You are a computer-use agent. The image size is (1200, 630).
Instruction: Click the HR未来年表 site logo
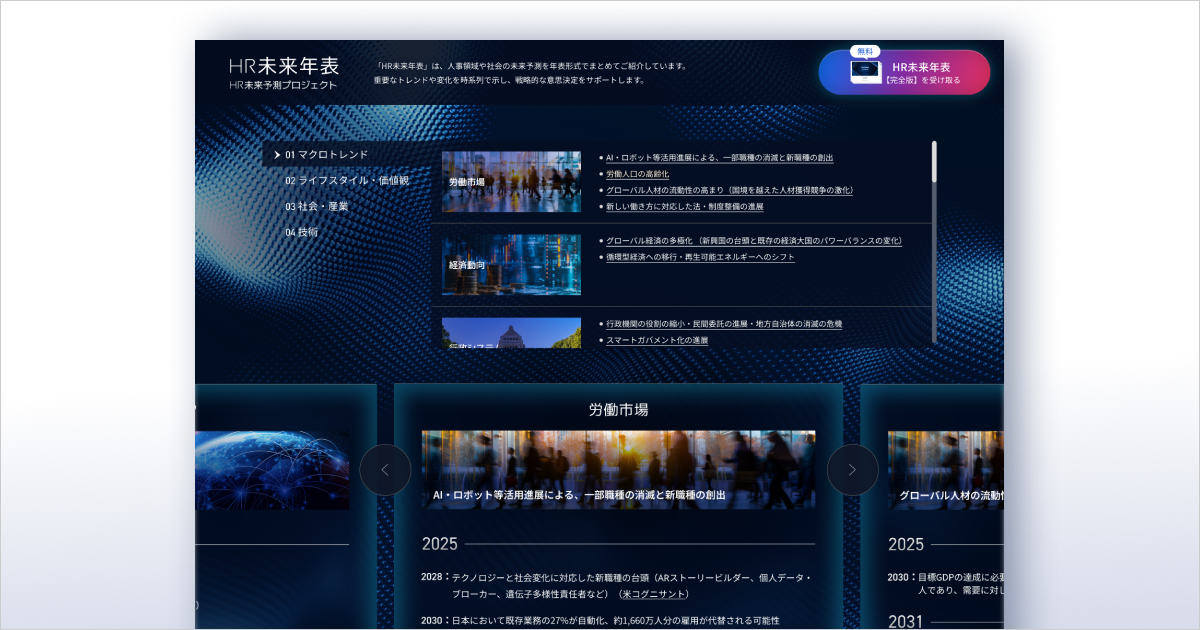tap(284, 66)
